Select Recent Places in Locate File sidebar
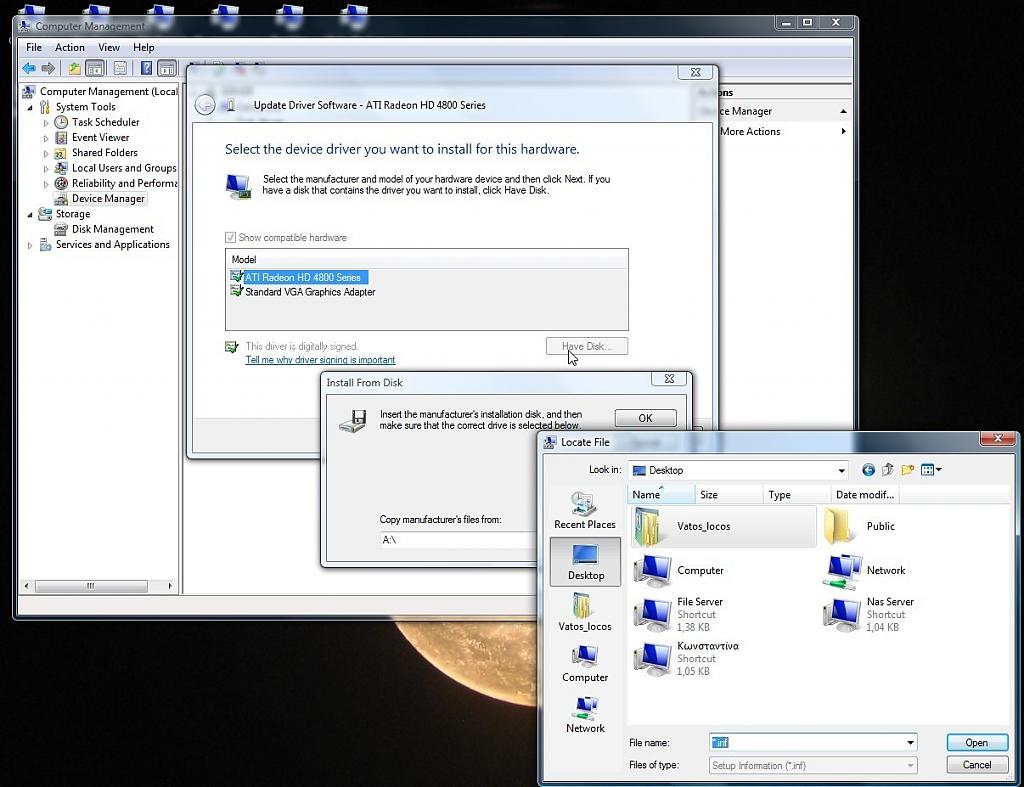 point(584,511)
